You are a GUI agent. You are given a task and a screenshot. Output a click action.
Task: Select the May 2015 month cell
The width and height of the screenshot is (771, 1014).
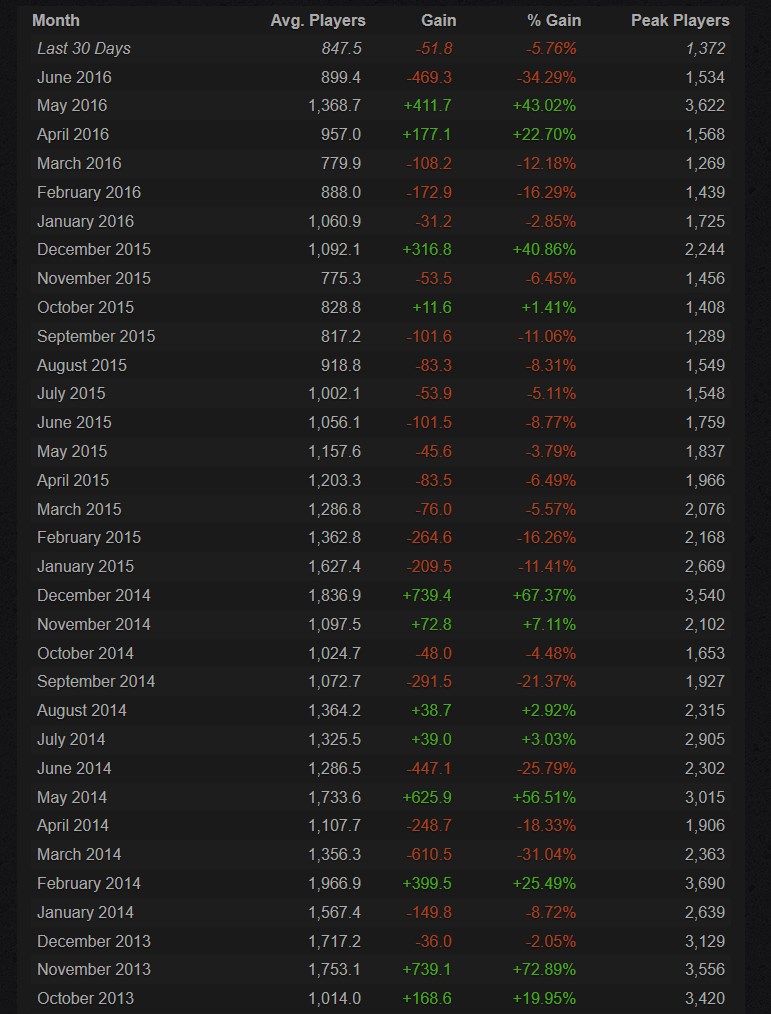tap(72, 451)
